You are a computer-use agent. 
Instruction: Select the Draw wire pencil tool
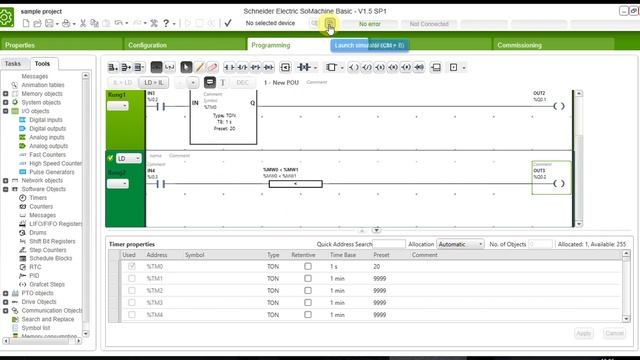click(x=199, y=67)
